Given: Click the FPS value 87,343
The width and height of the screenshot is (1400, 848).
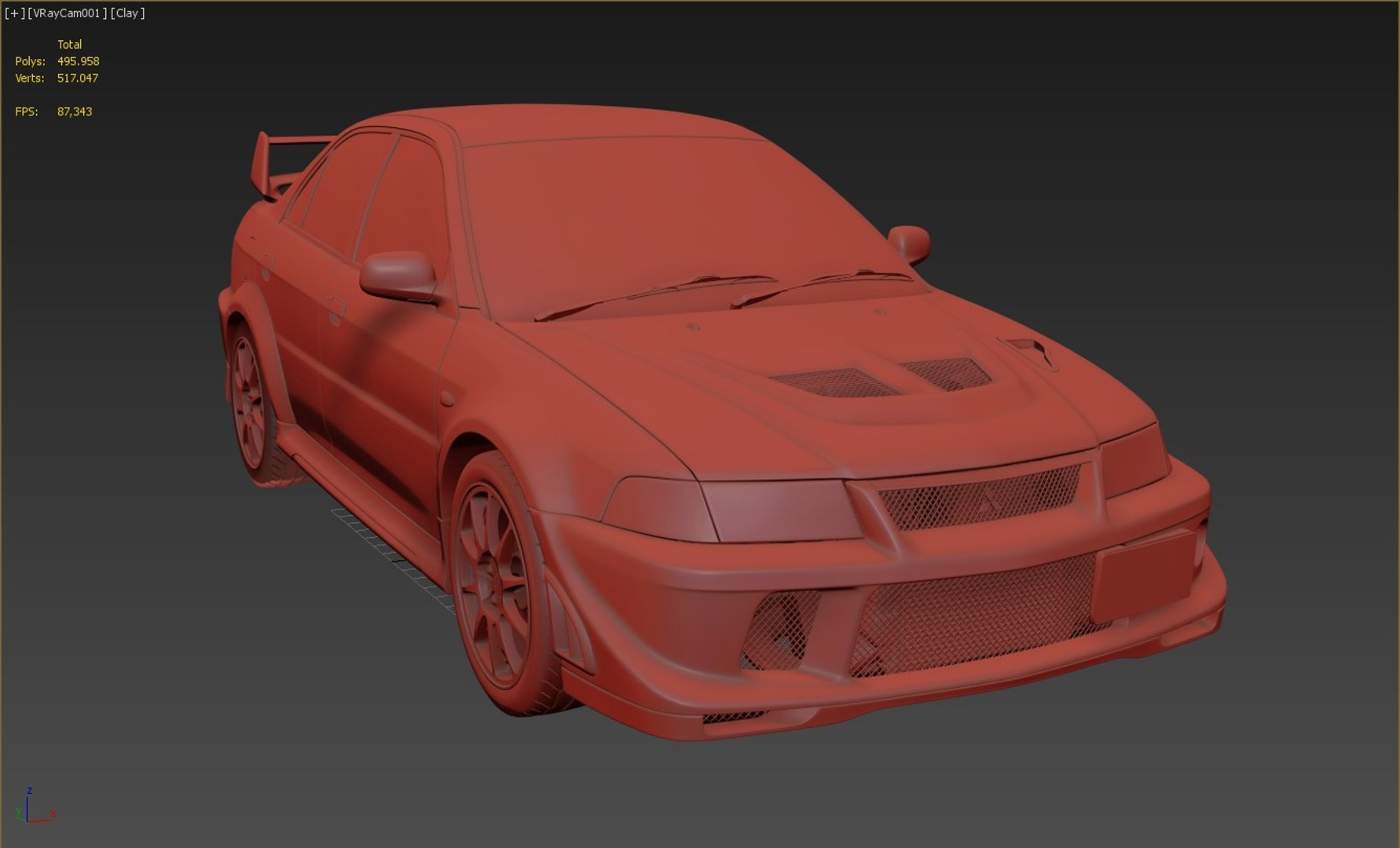Looking at the screenshot, I should [75, 112].
